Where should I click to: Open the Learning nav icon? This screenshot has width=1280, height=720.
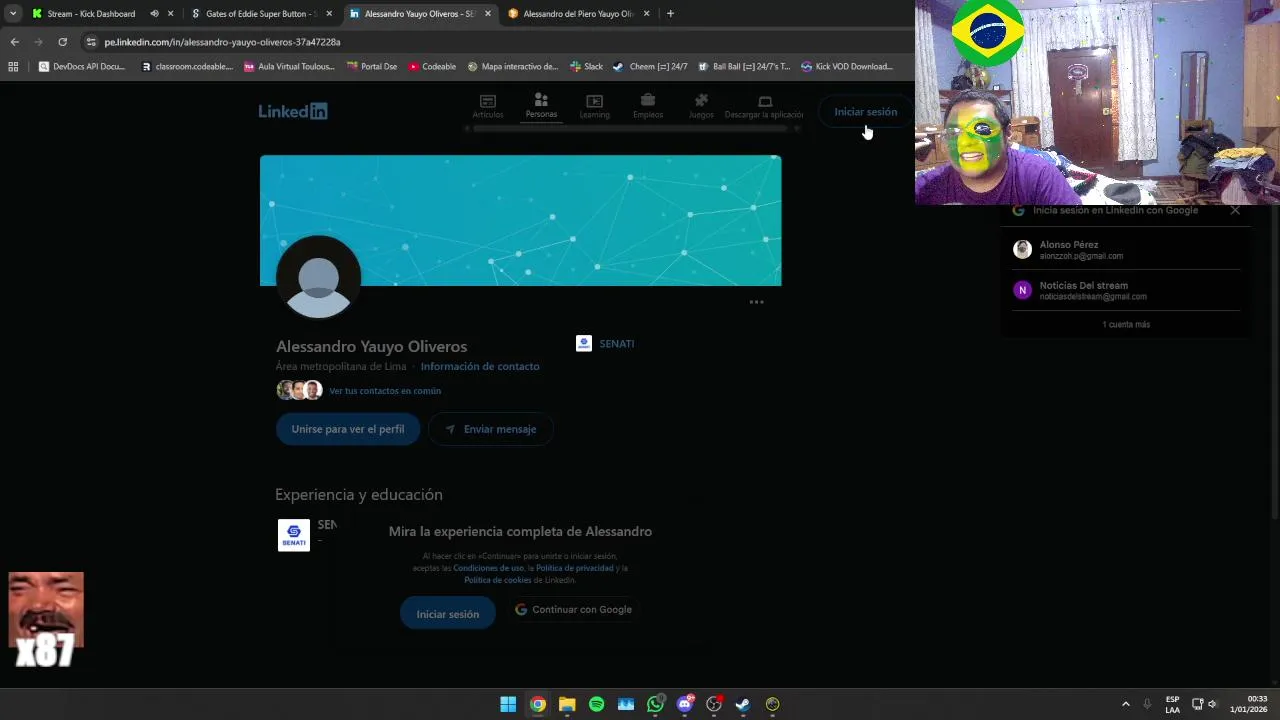click(594, 106)
